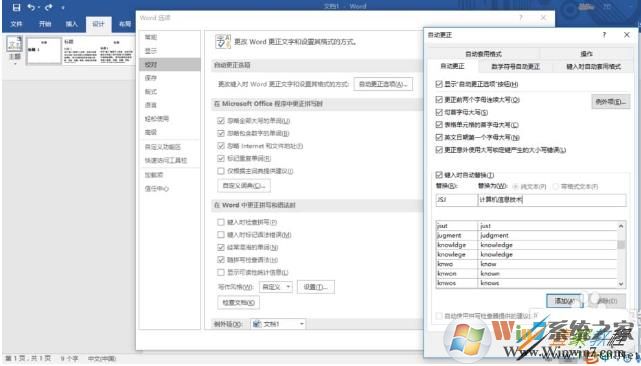The image size is (641, 366).
Task: Click the help question mark in AutoCorrect dialog
Action: coord(604,35)
